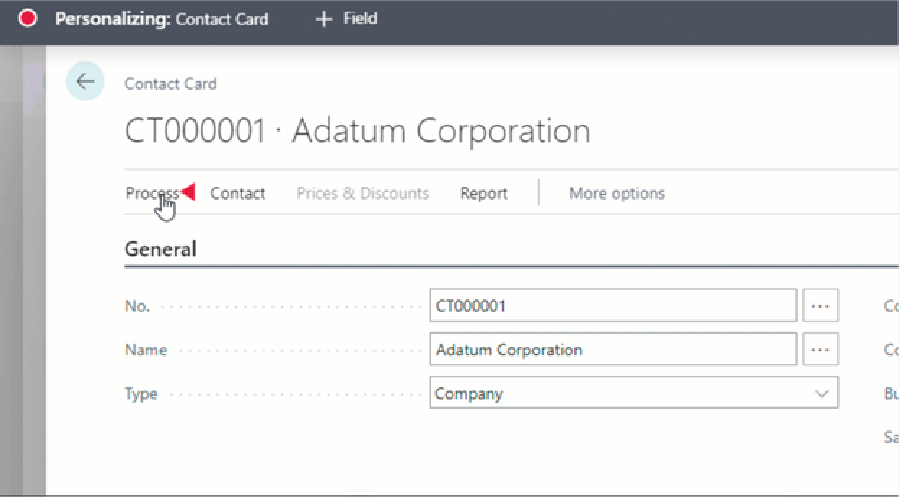Open the Report action menu
The width and height of the screenshot is (901, 497).
(484, 193)
